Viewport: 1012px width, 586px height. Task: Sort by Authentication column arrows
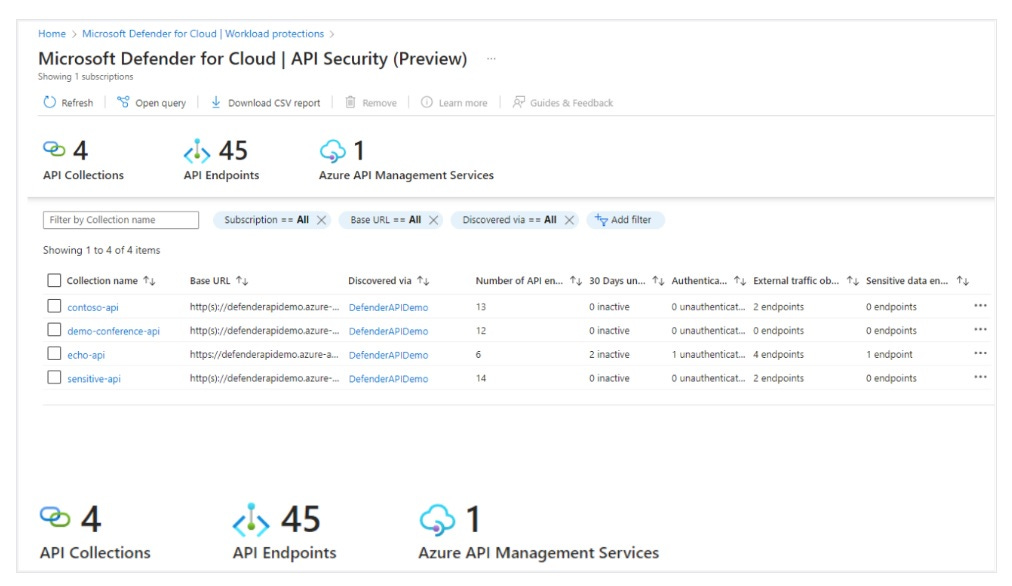point(740,281)
